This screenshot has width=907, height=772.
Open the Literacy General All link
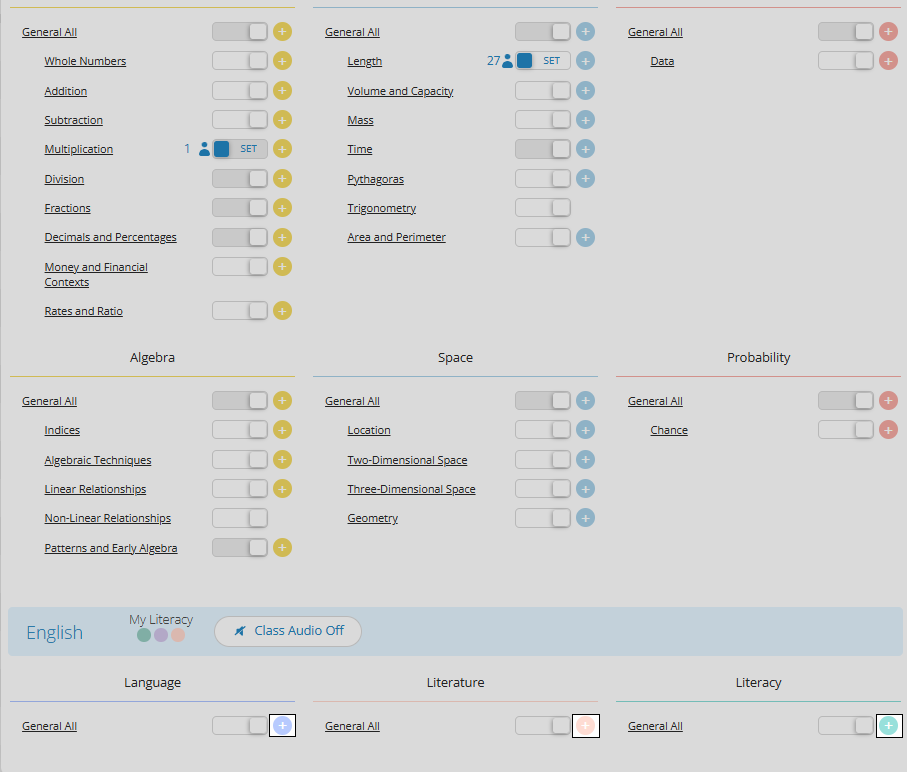pyautogui.click(x=655, y=726)
